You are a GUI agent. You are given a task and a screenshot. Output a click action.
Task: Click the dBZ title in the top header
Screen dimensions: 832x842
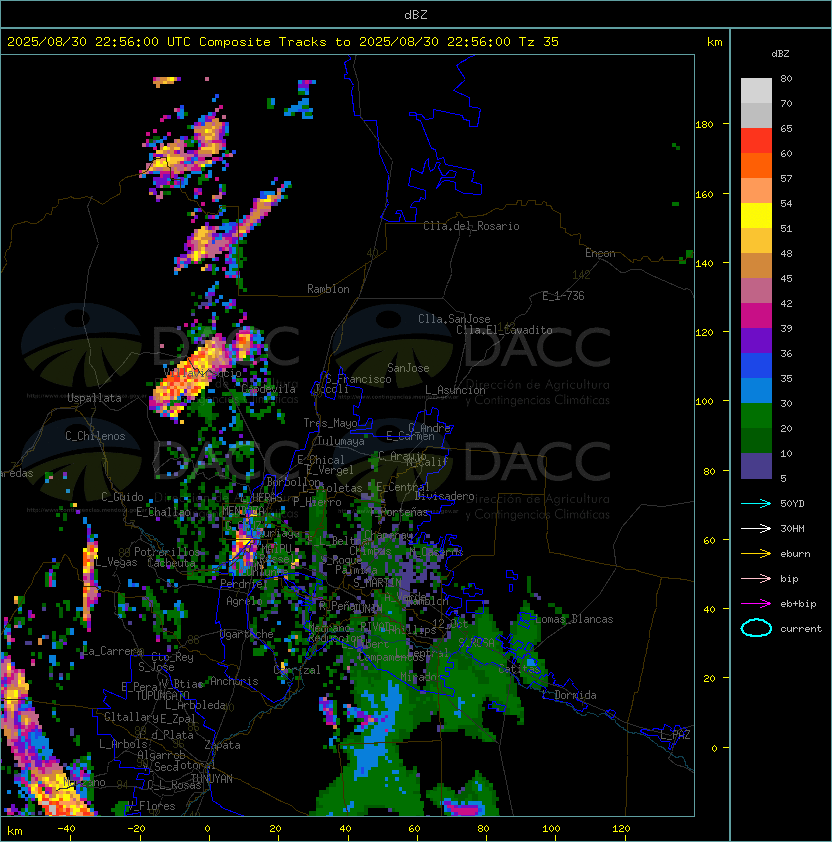[416, 14]
